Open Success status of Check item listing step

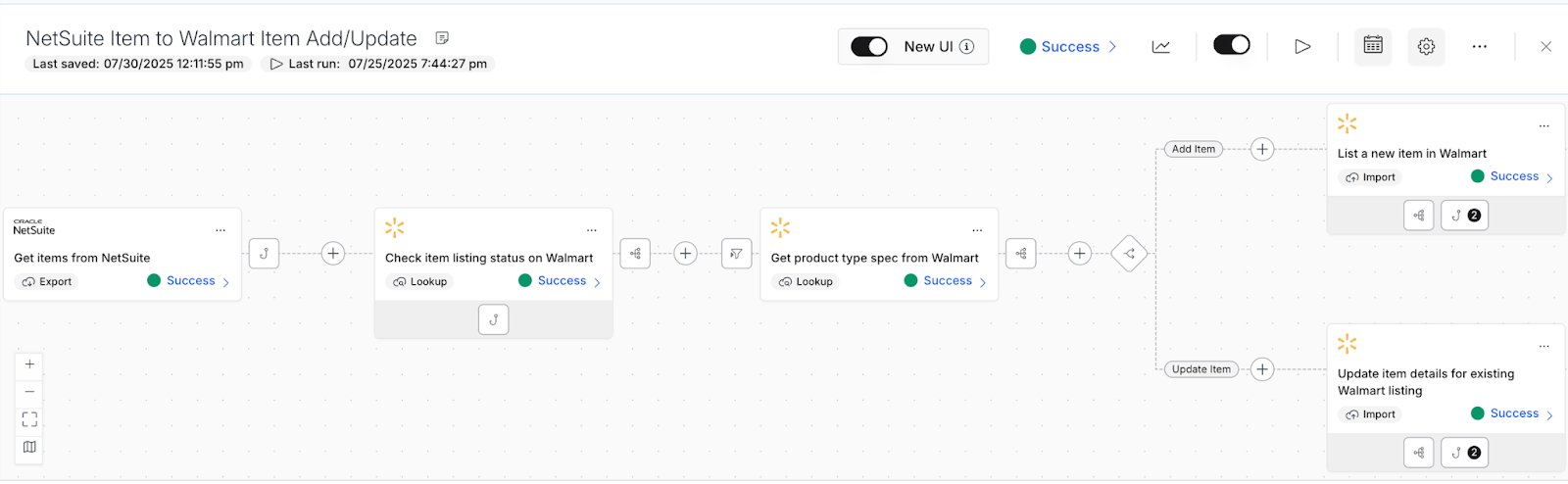[561, 281]
